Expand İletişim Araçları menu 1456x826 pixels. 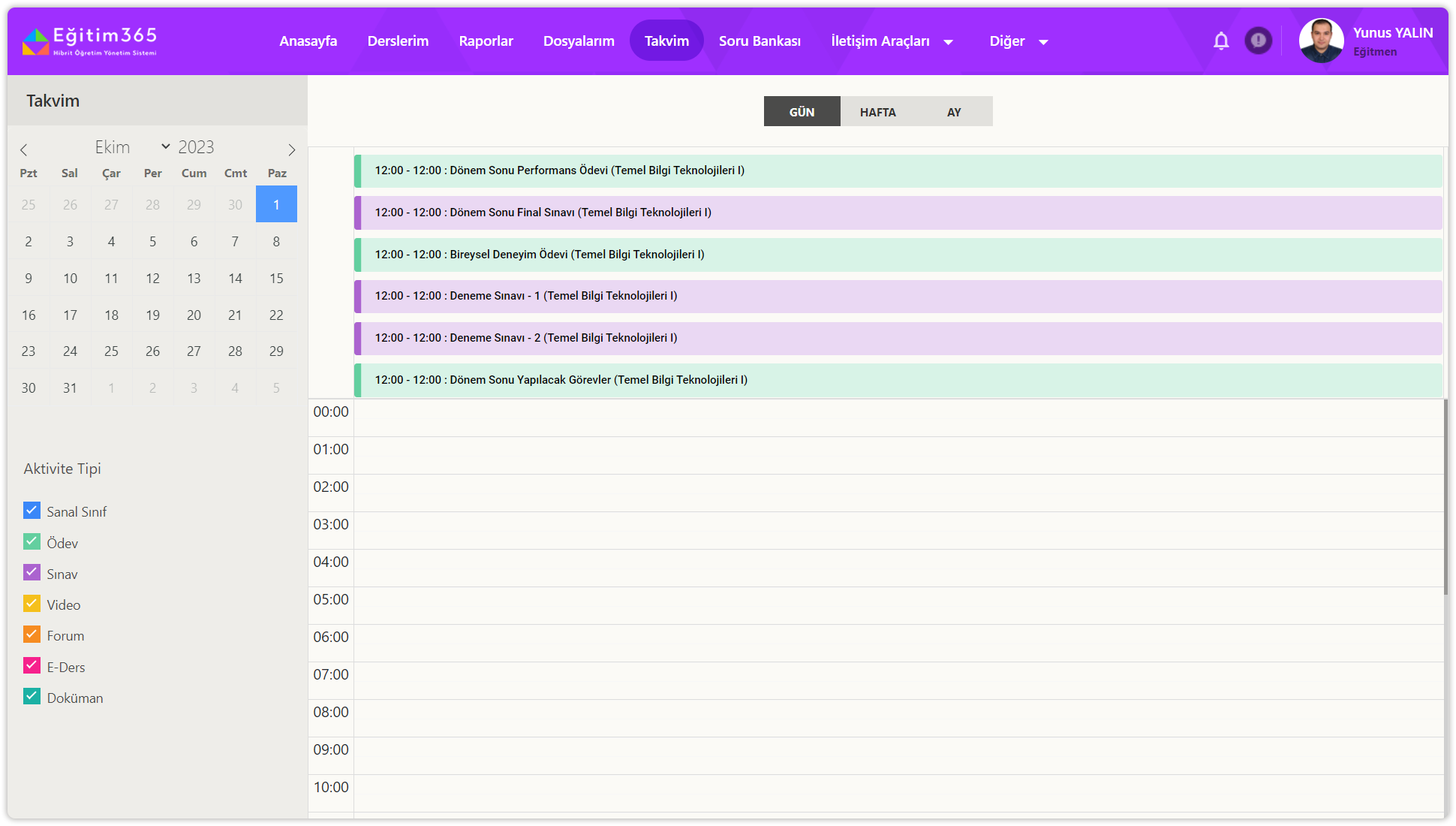tap(892, 41)
